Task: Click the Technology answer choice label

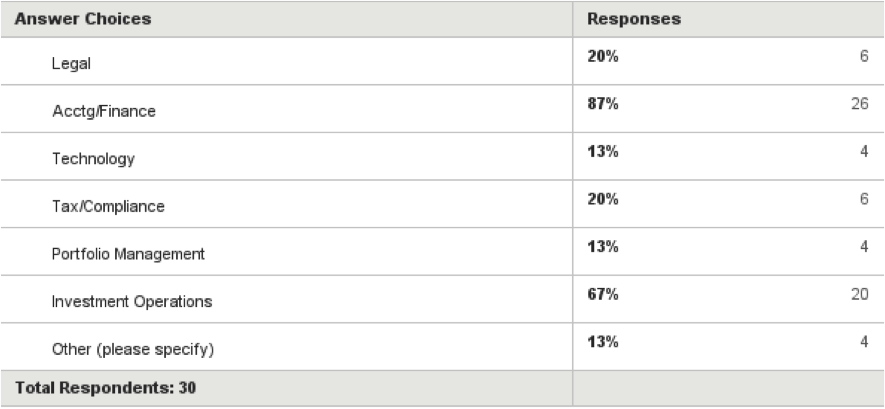Action: 93,159
